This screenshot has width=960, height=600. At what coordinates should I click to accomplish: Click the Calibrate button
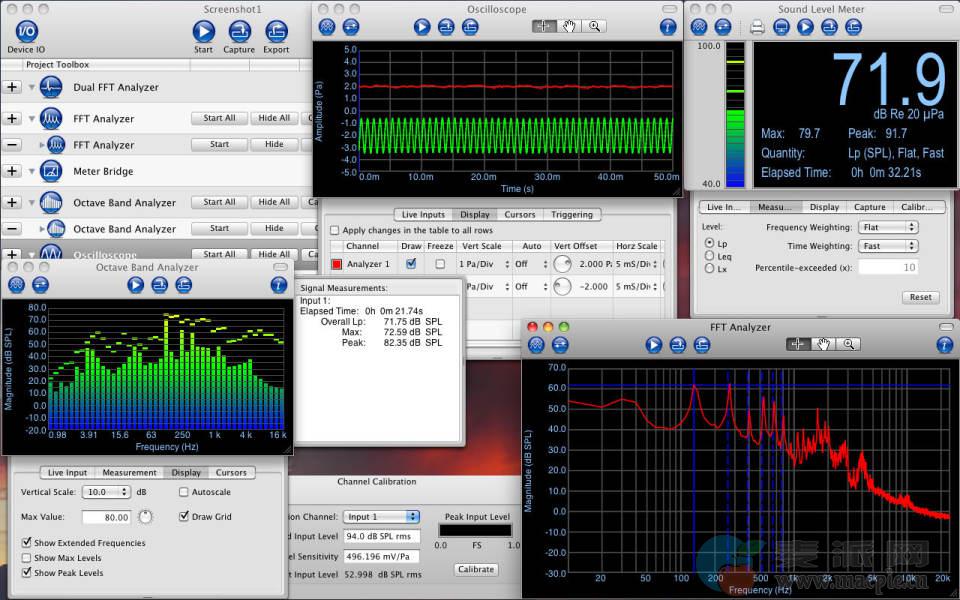tap(475, 569)
